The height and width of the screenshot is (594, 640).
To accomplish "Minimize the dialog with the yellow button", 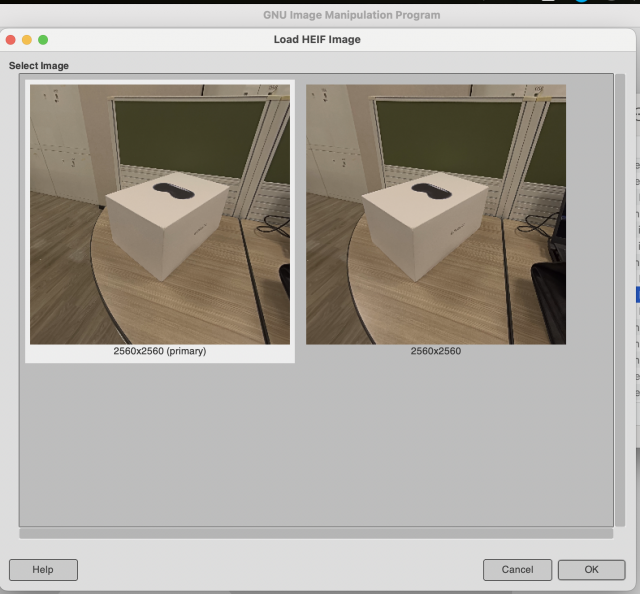I will coord(27,40).
